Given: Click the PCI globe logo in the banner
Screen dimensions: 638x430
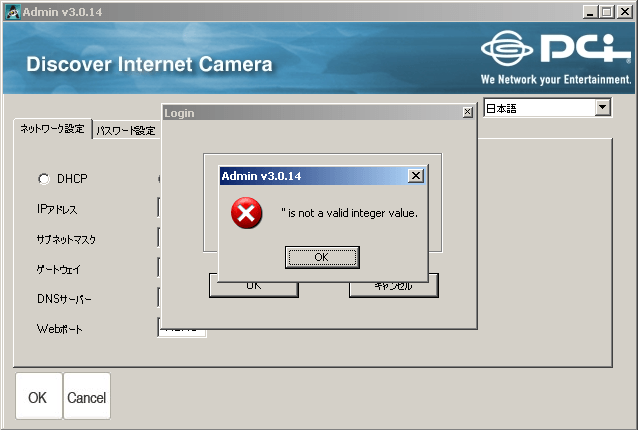Looking at the screenshot, I should [x=507, y=48].
